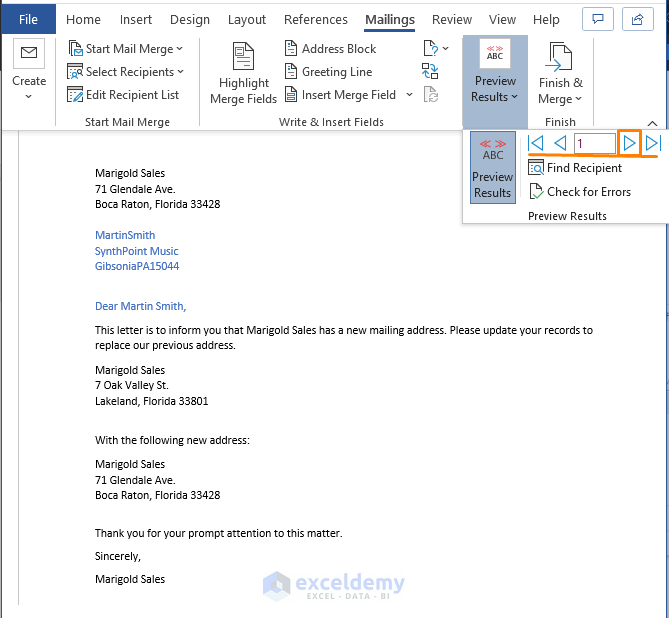Switch to the Home tab
669x618 pixels.
click(83, 20)
